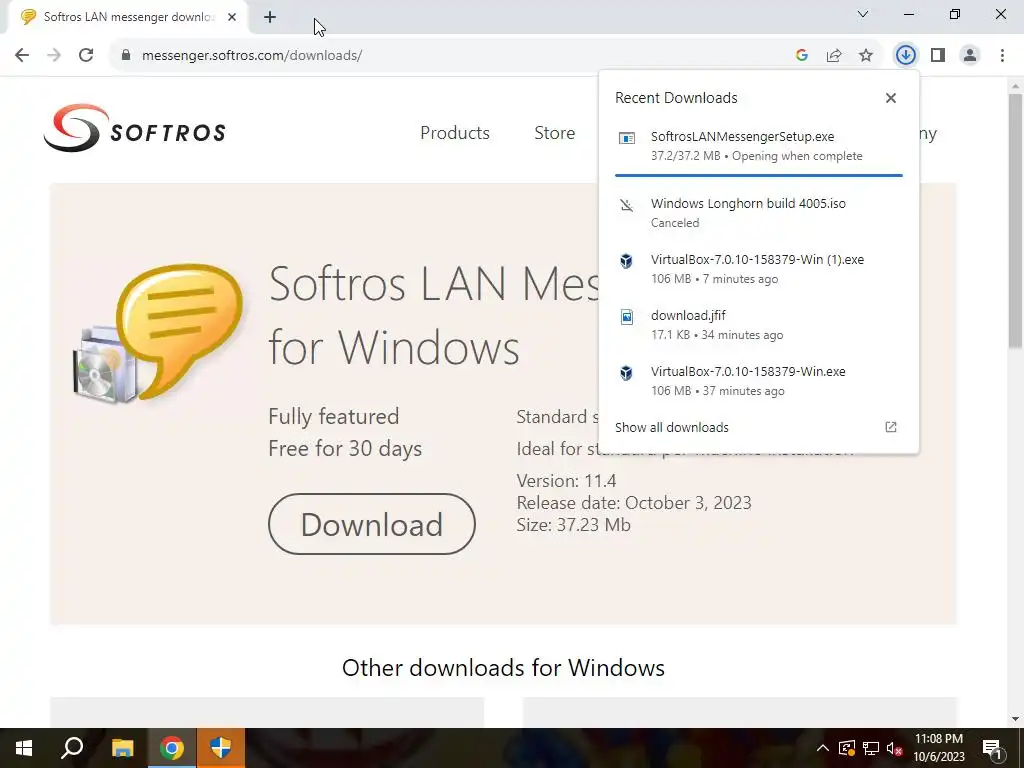
Task: Click the open-in-new-tab icon beside Show all downloads
Action: tap(891, 427)
